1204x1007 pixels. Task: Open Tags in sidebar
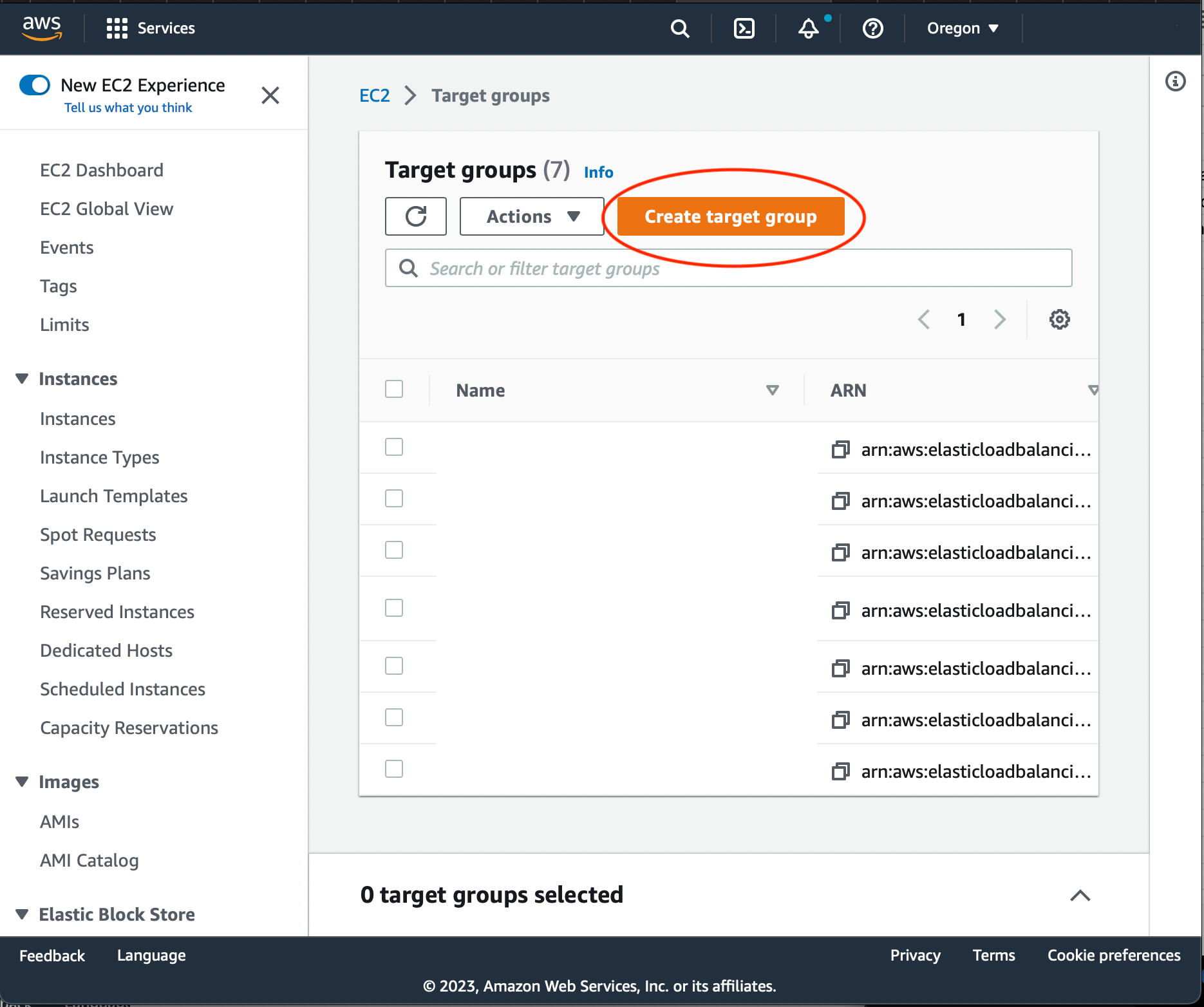click(x=59, y=286)
